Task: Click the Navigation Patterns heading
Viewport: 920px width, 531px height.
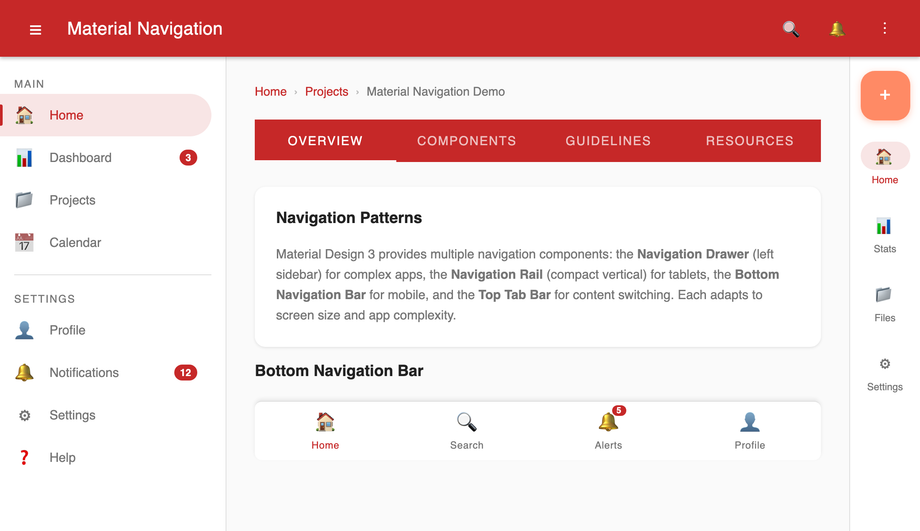Action: (x=349, y=218)
